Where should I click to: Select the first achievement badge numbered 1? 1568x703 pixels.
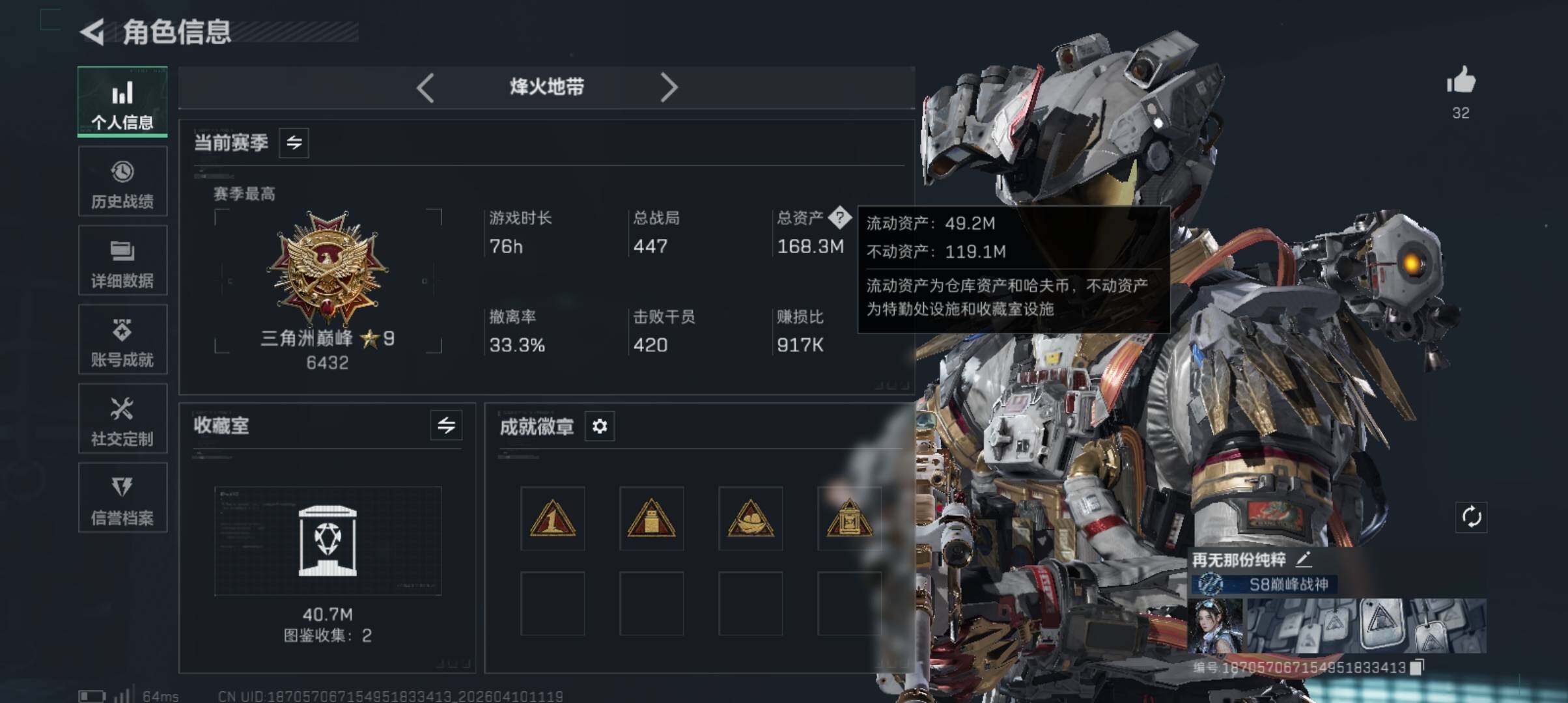(x=552, y=518)
